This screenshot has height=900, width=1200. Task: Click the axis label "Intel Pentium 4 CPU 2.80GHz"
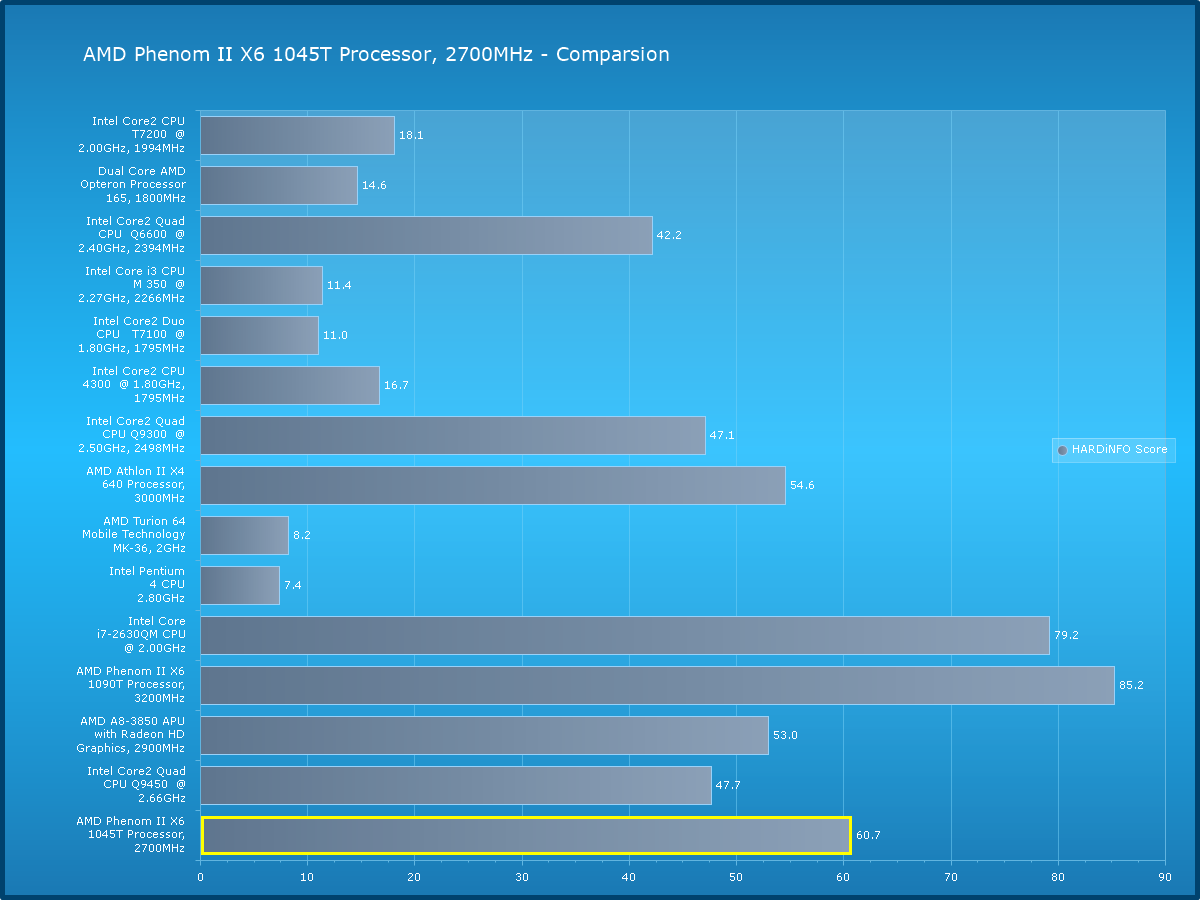tap(147, 585)
